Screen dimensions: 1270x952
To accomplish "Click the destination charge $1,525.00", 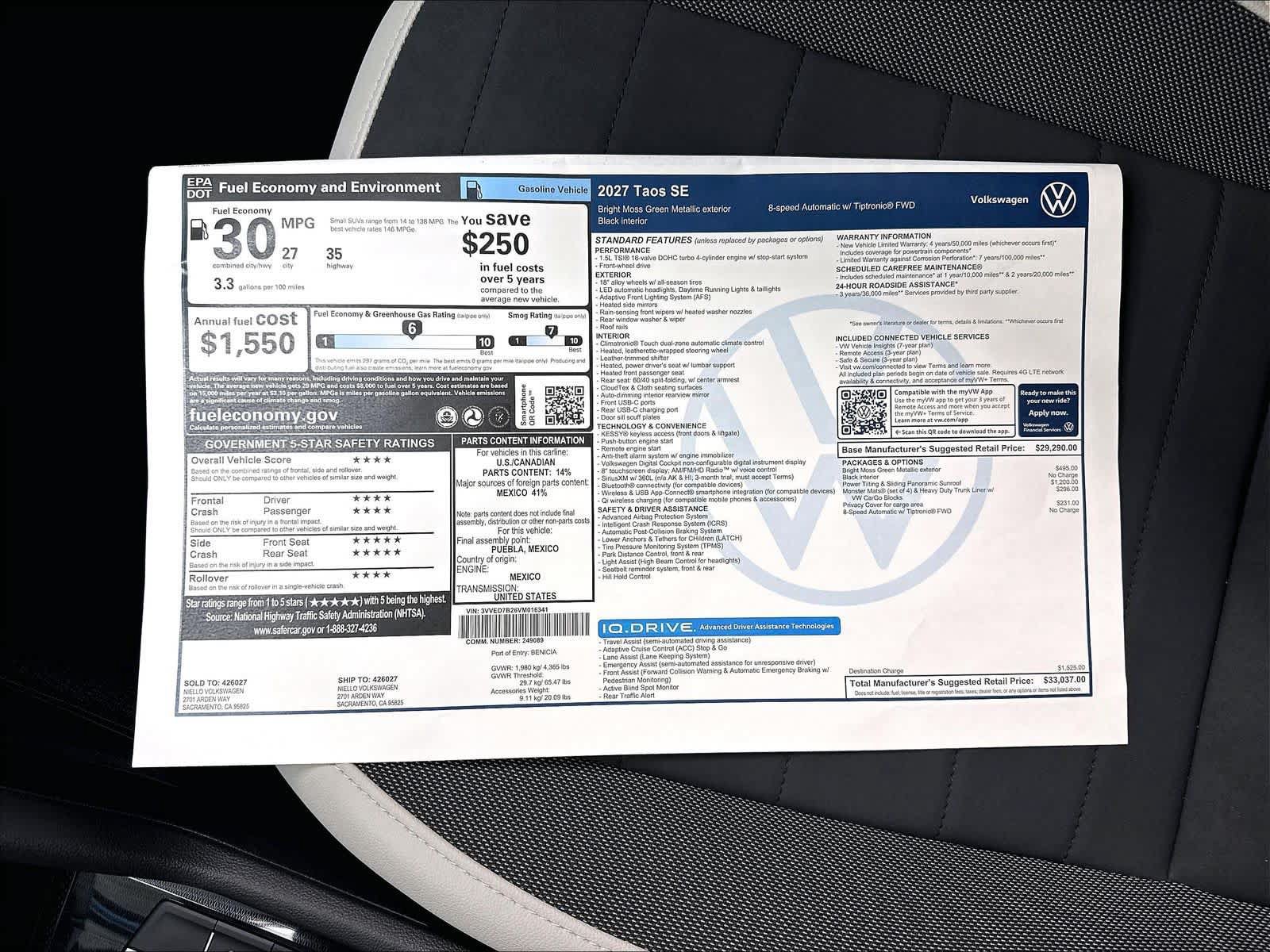I will [x=1071, y=668].
